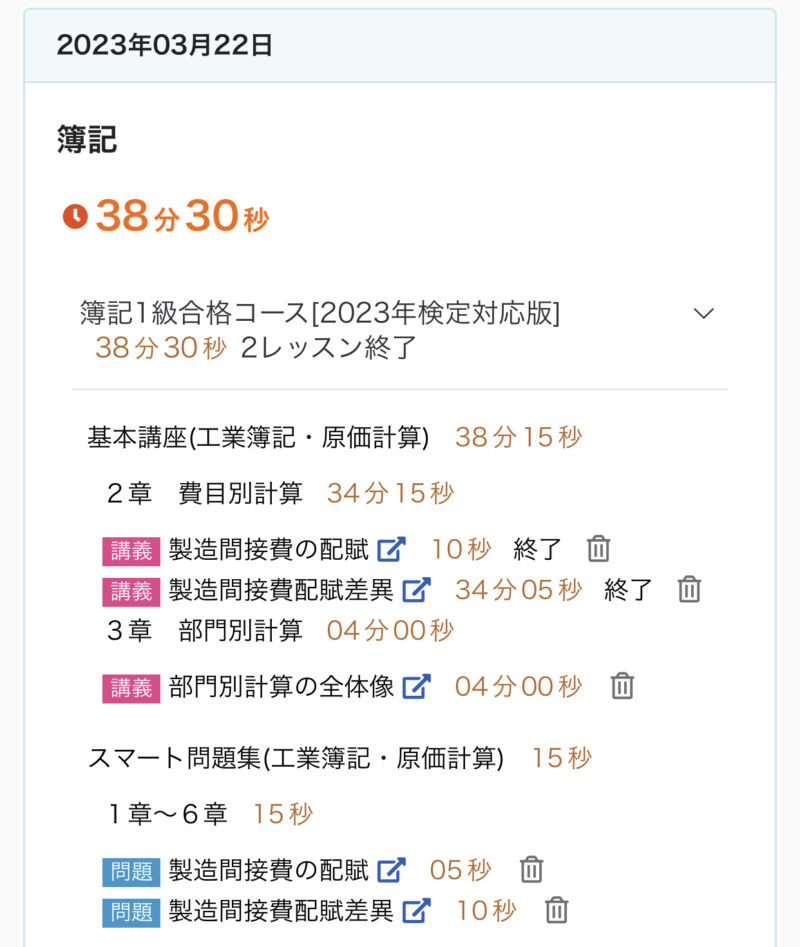Delete the 製造間接費配賦差異 problem record

556,911
